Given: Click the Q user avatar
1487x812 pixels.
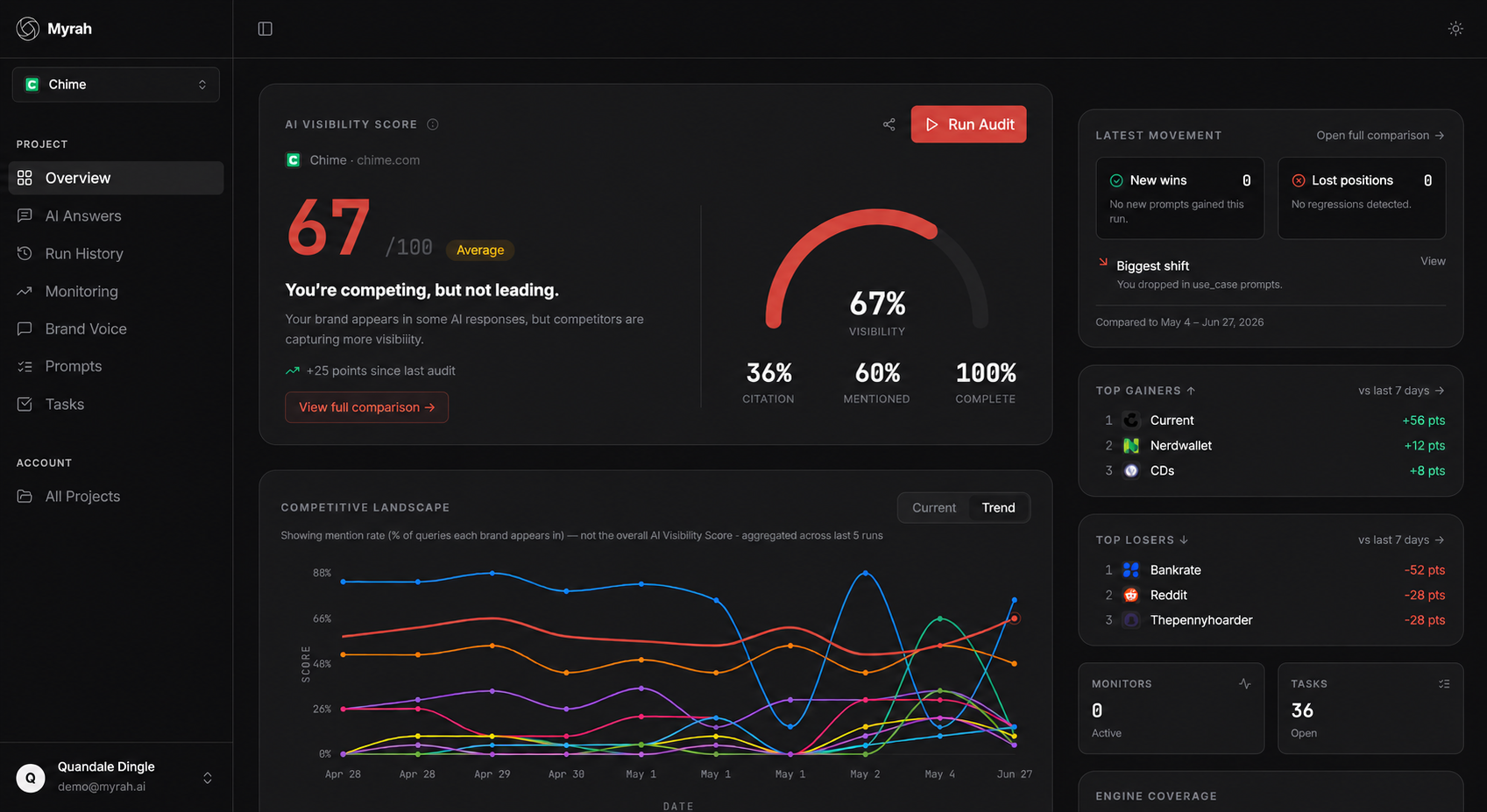Looking at the screenshot, I should [31, 778].
